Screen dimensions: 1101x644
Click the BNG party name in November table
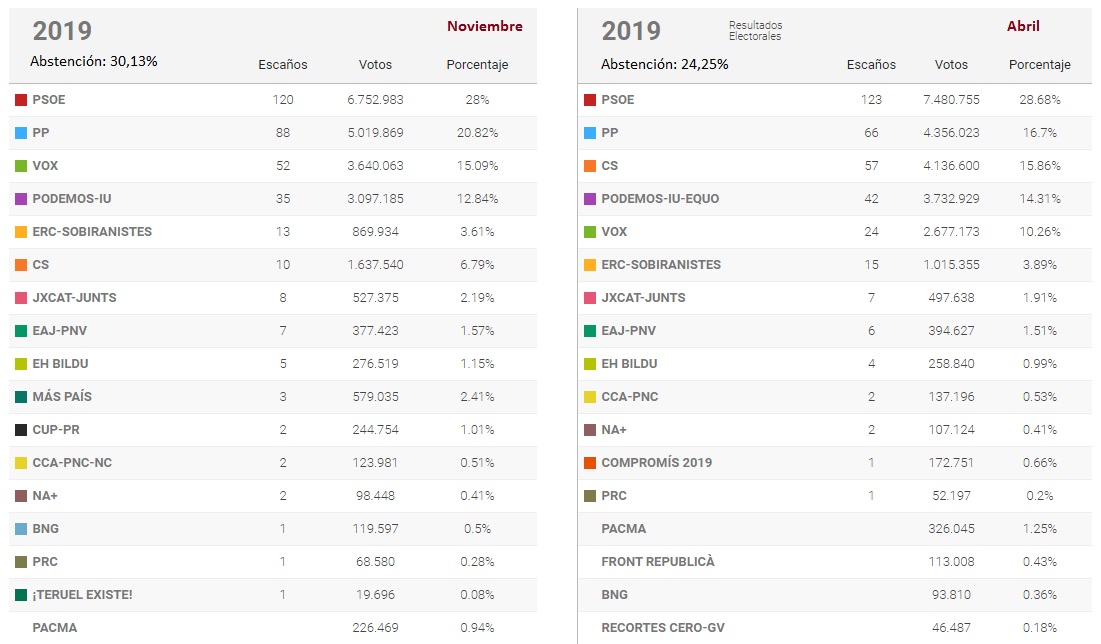coord(46,529)
